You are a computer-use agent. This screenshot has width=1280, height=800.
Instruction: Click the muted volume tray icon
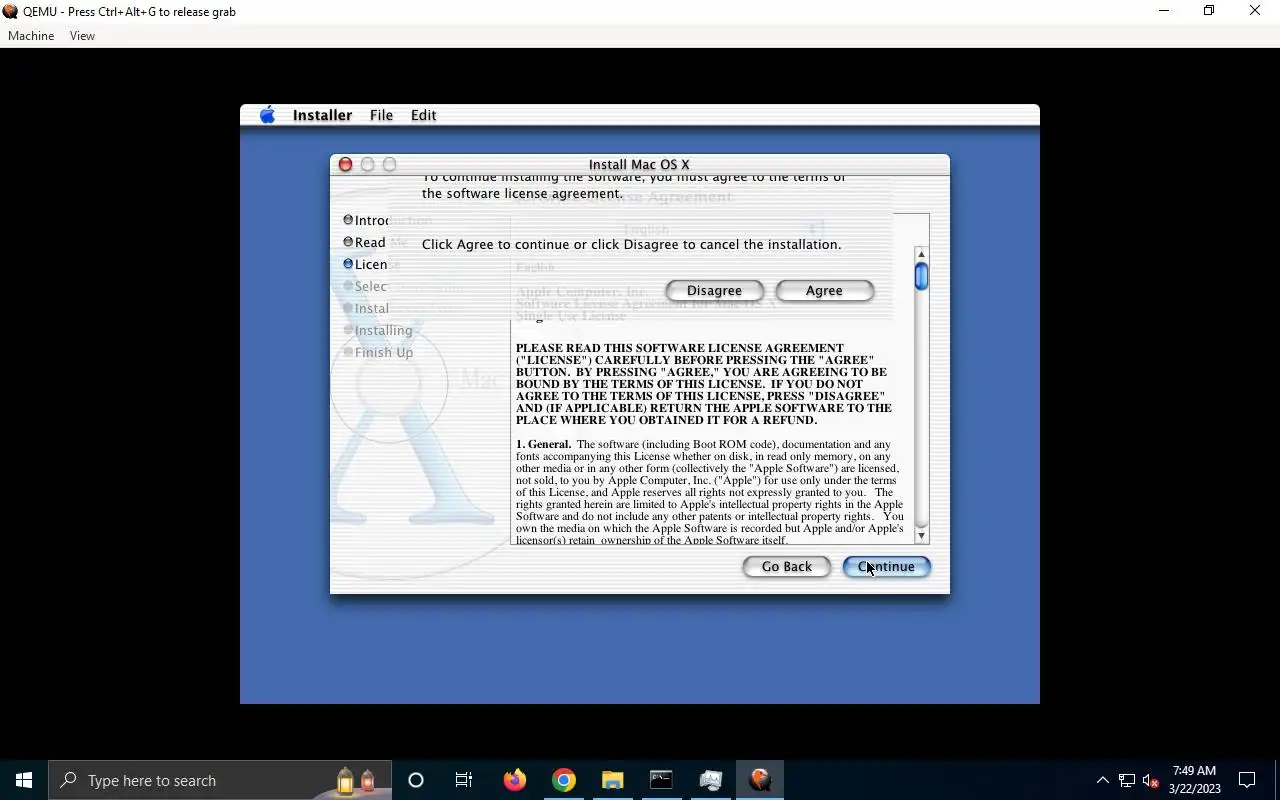click(1151, 780)
